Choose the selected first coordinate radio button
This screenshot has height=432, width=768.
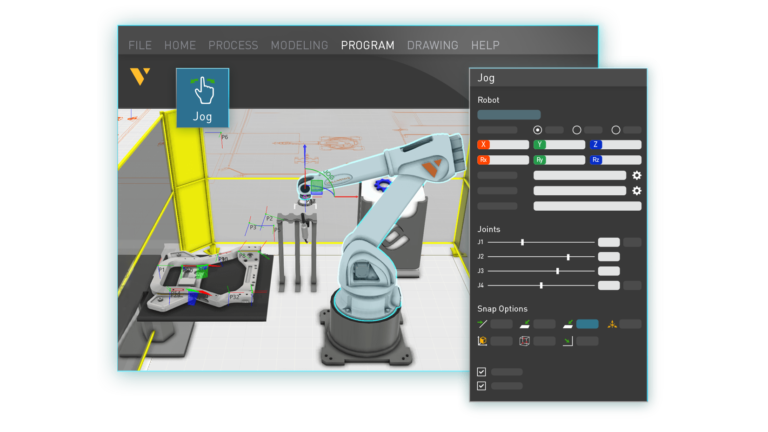537,130
